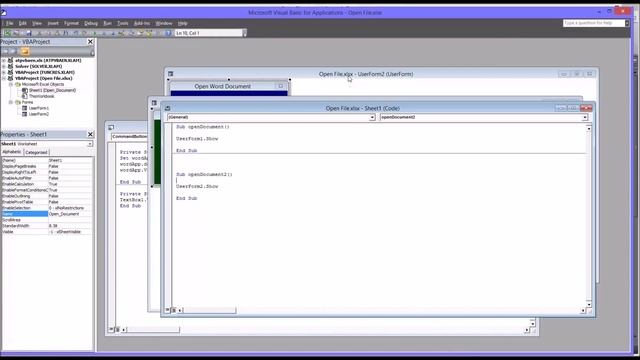640x360 pixels.
Task: Click the View Microsoft Excel toolbar icon
Action: point(7,33)
